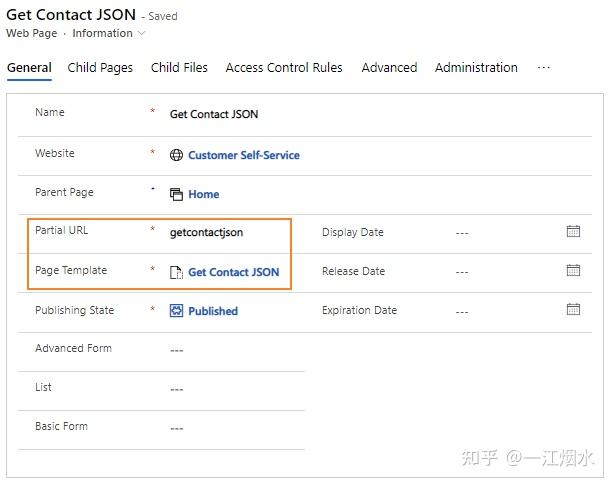Click the page icon next to Home
Image resolution: width=610 pixels, height=484 pixels.
point(176,194)
